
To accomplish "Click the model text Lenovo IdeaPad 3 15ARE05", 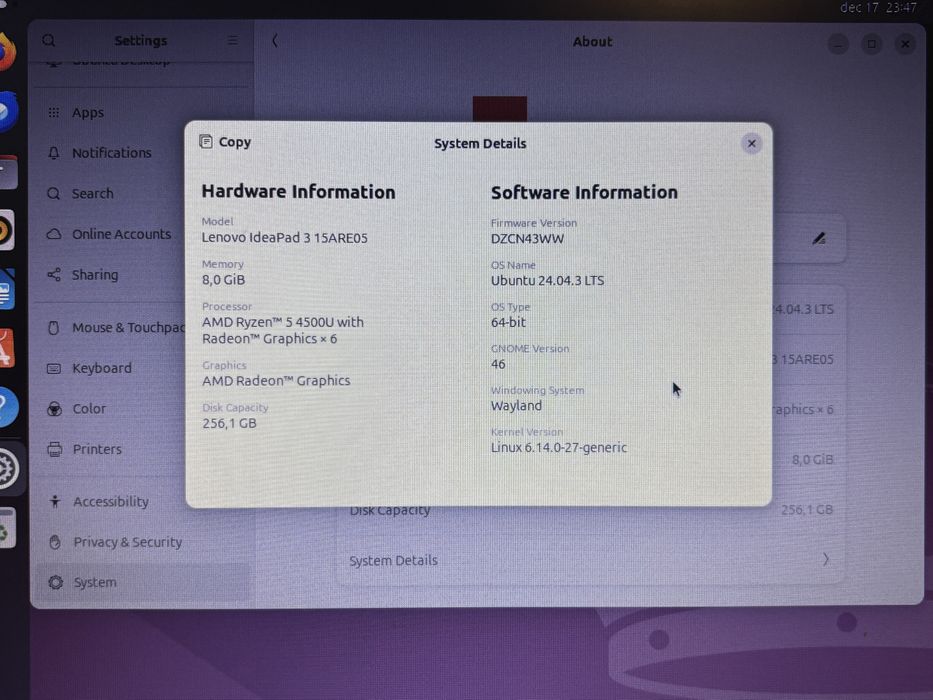I will click(284, 238).
